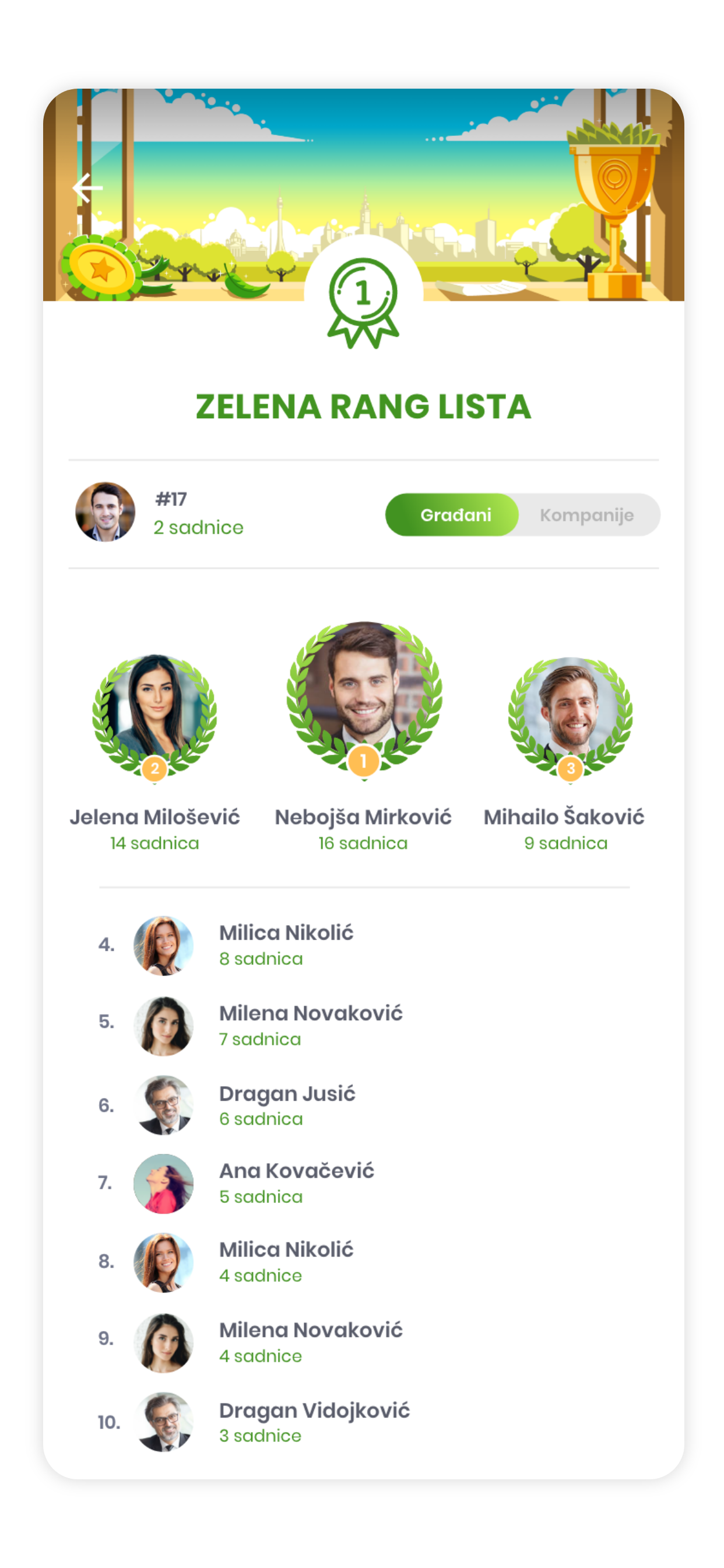Tap the white back arrow

pos(87,187)
